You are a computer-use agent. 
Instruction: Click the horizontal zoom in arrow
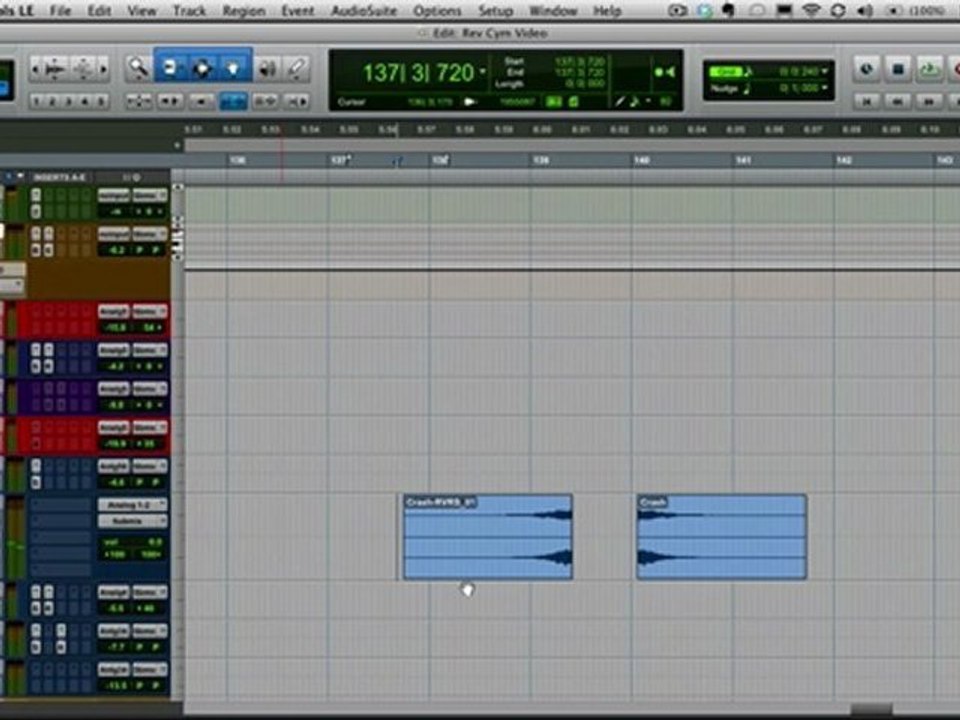103,70
